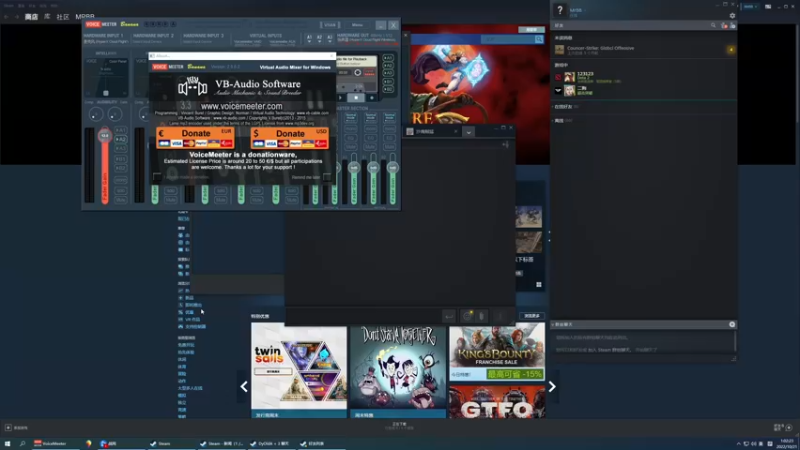Open the VoiceMeeter Menu button
Screen dimensions: 800x450
357,24
